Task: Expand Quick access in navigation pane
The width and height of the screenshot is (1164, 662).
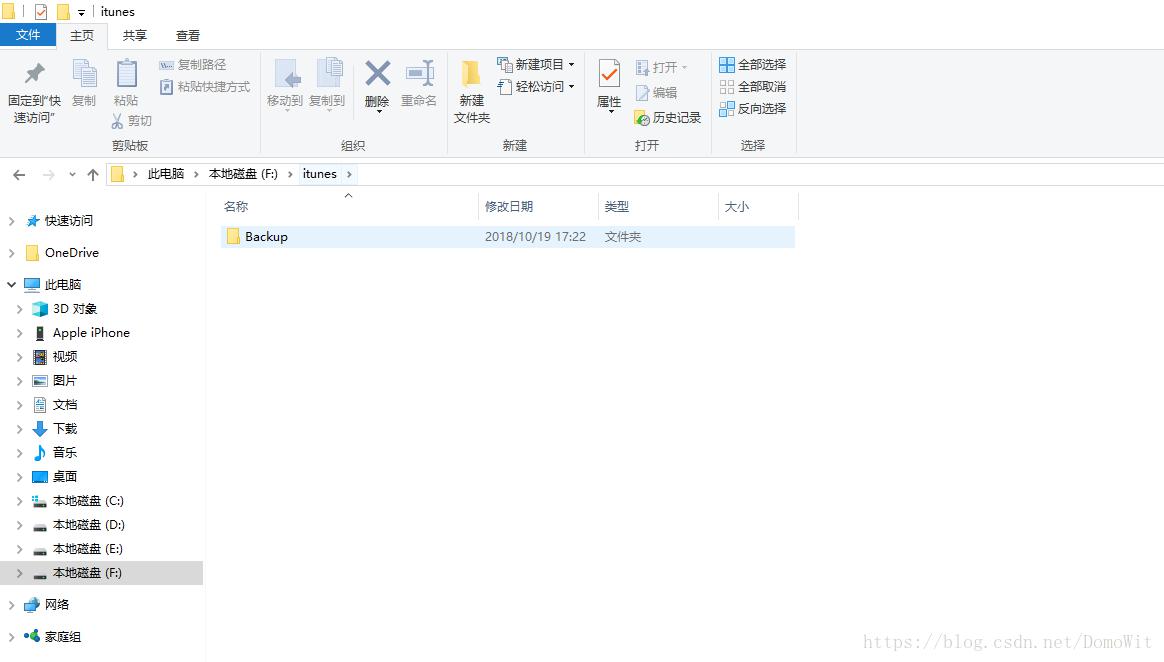Action: (11, 221)
